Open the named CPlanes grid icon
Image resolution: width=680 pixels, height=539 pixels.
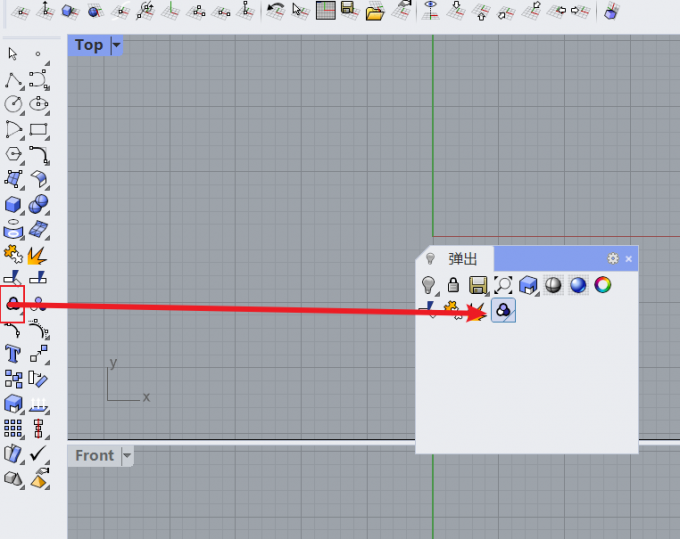(326, 10)
